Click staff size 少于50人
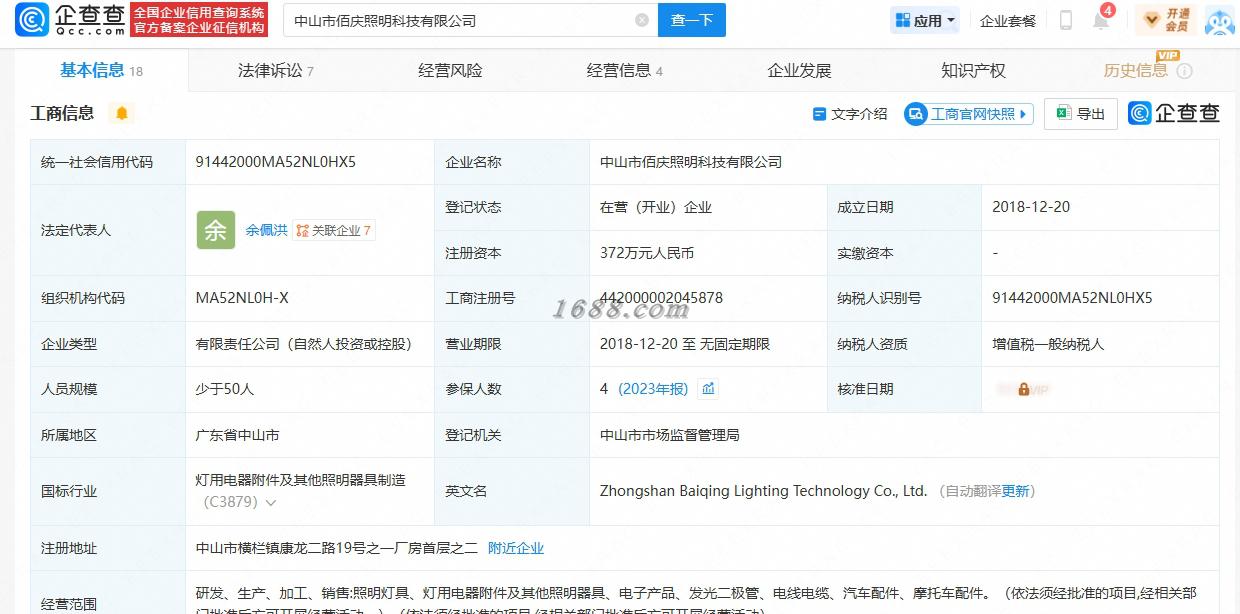Image resolution: width=1240 pixels, height=614 pixels. tap(225, 389)
